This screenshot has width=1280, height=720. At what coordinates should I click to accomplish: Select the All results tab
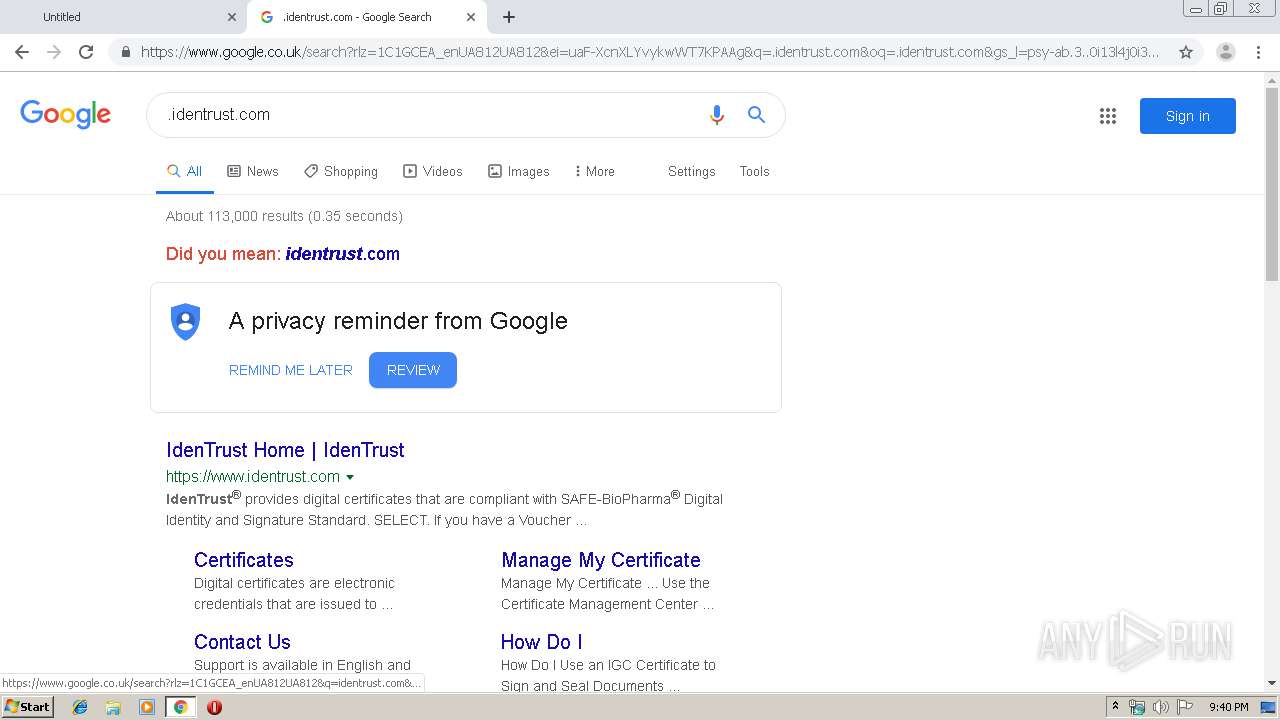[x=185, y=172]
